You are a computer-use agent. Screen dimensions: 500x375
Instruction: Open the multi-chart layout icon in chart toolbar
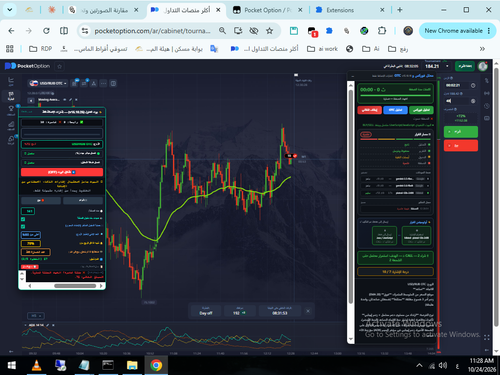click(113, 83)
